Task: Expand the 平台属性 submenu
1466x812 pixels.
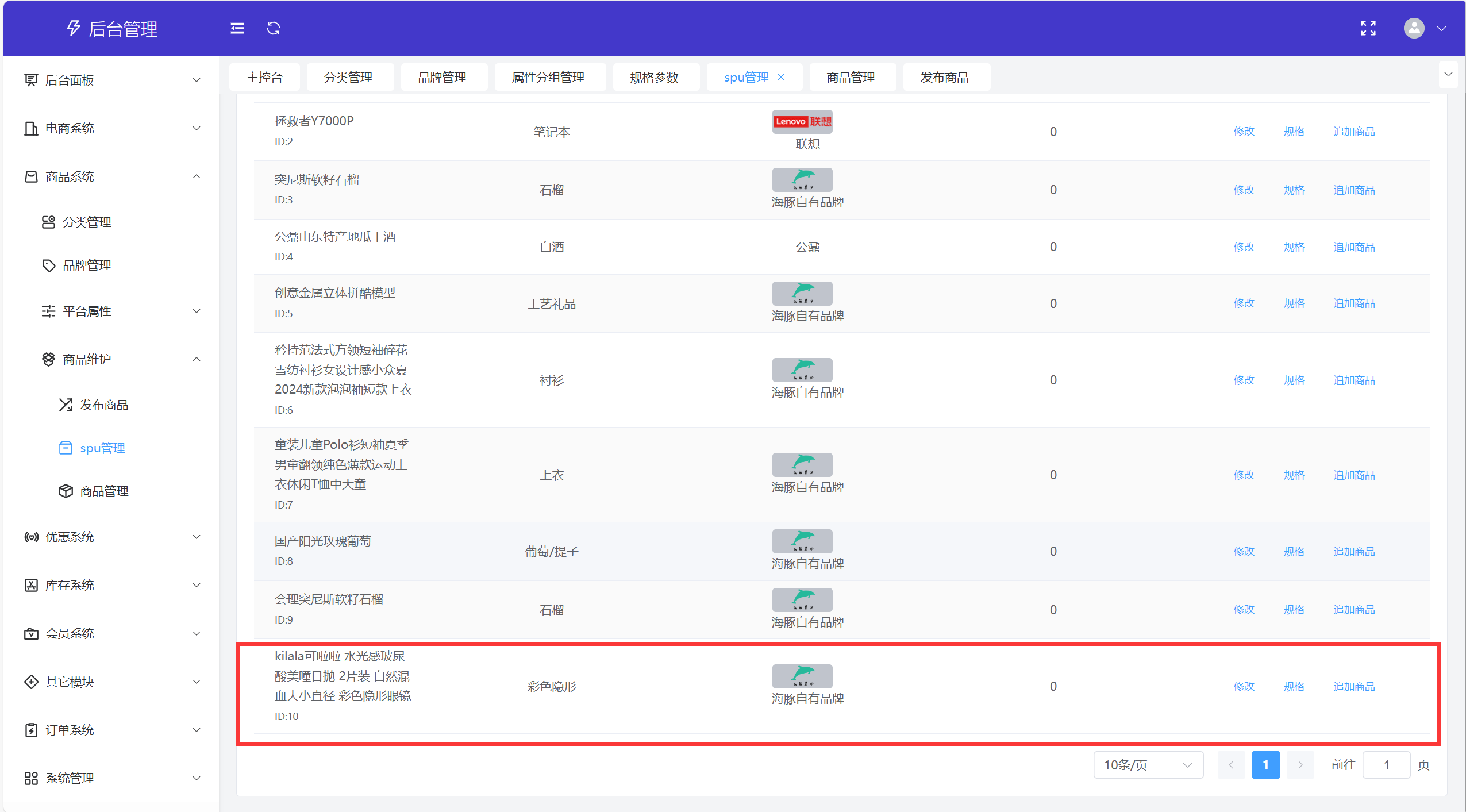Action: [197, 311]
